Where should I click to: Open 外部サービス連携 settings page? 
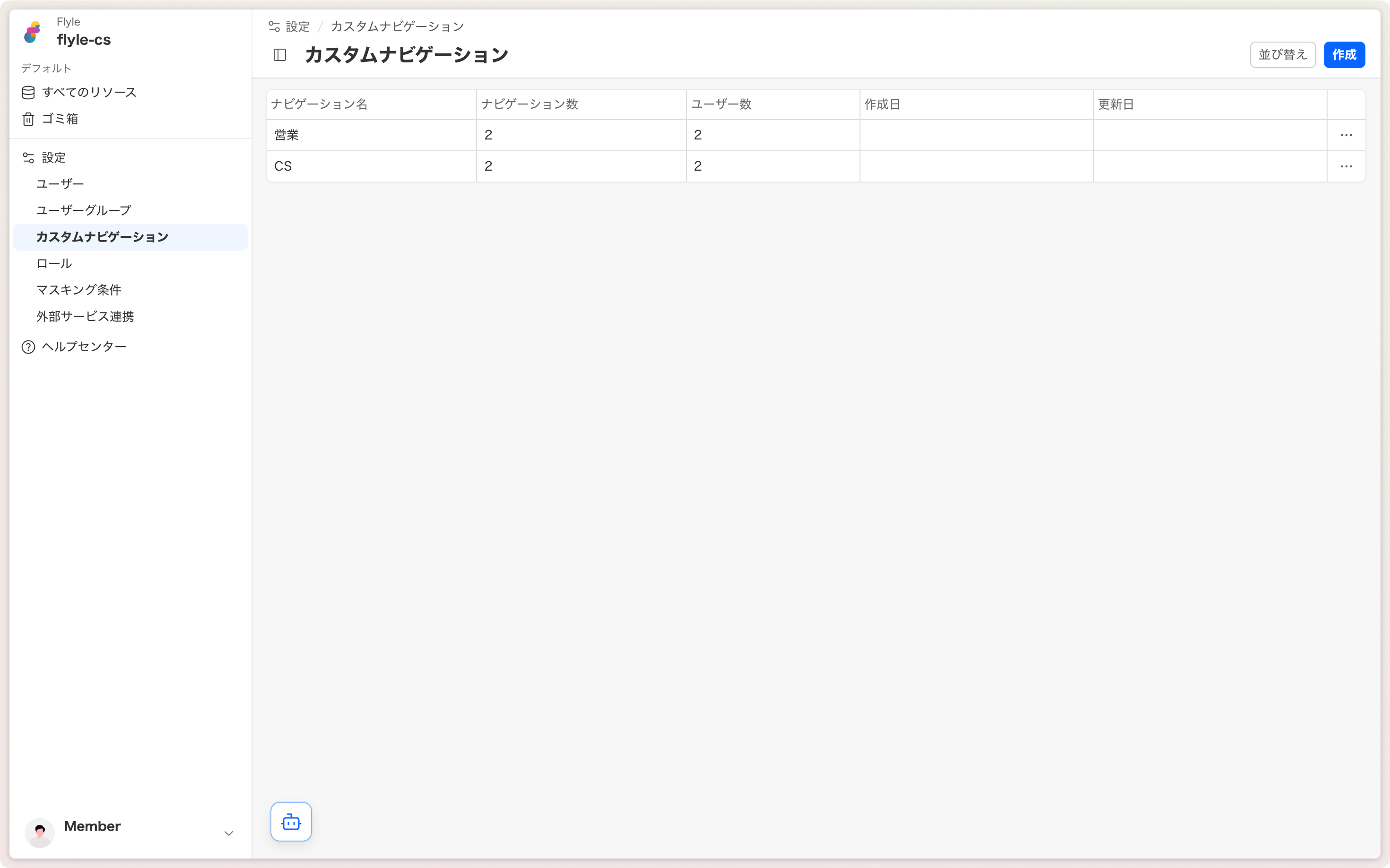[85, 316]
